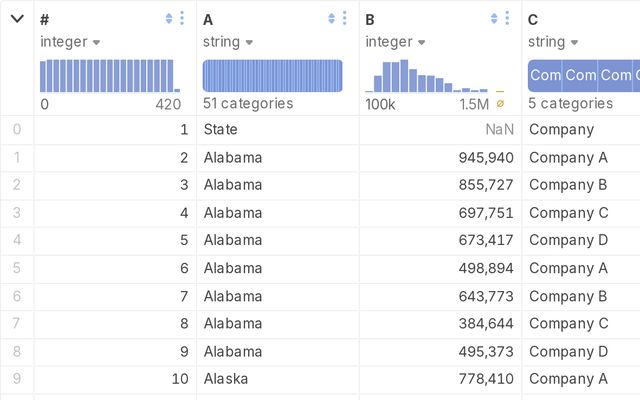Select row index 5 in the table
The width and height of the screenshot is (640, 400).
[x=16, y=268]
